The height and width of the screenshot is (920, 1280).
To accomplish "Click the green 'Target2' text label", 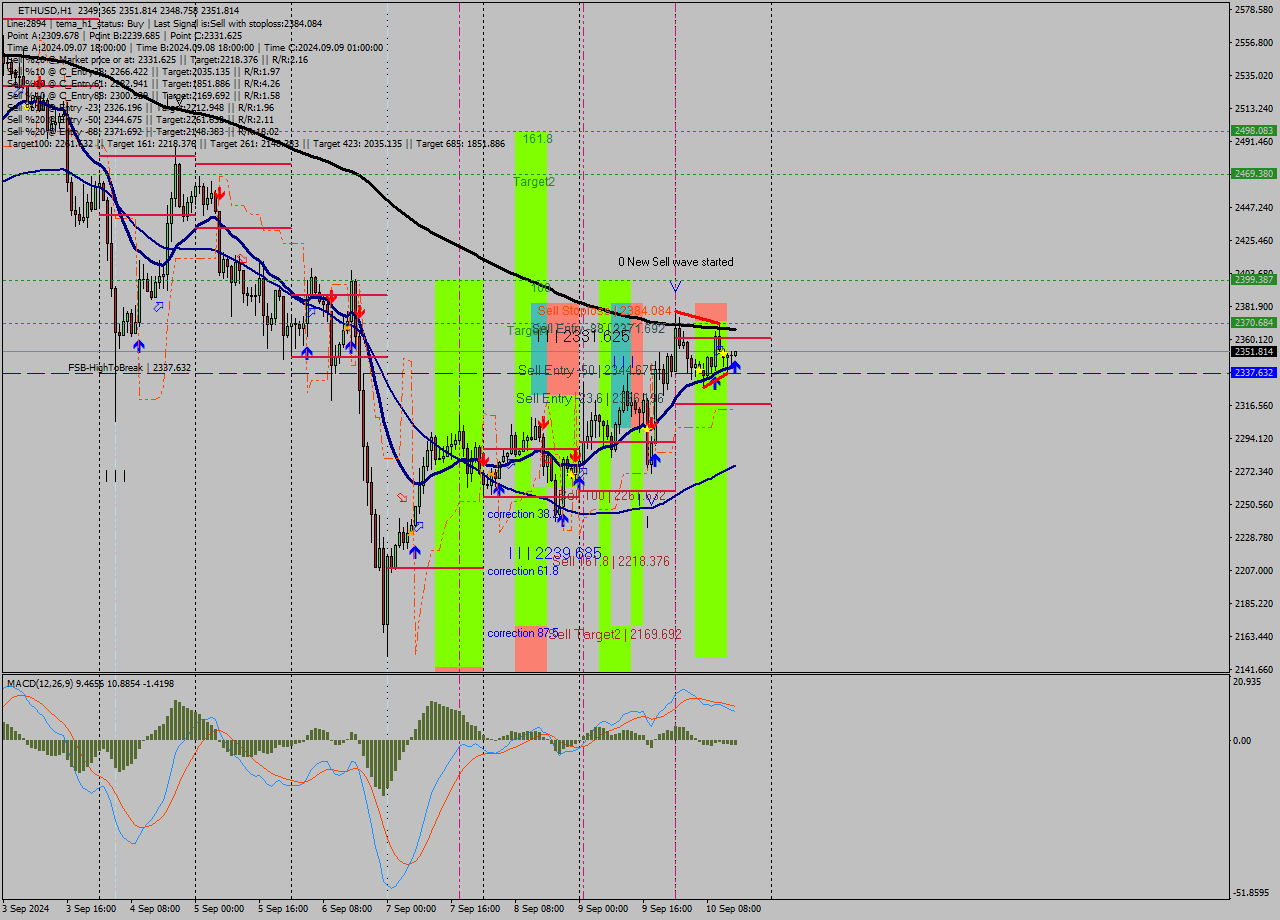I will click(x=533, y=181).
